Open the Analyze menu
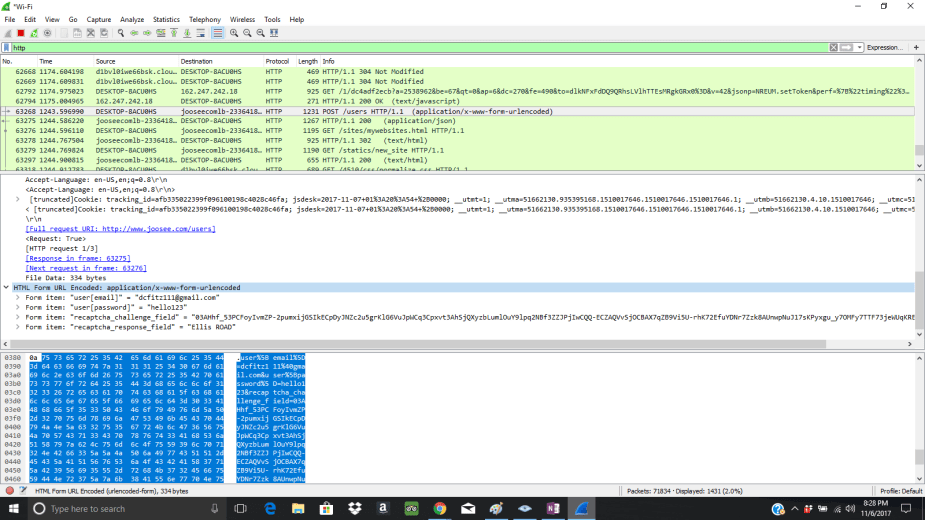This screenshot has width=925, height=520. coord(132,19)
